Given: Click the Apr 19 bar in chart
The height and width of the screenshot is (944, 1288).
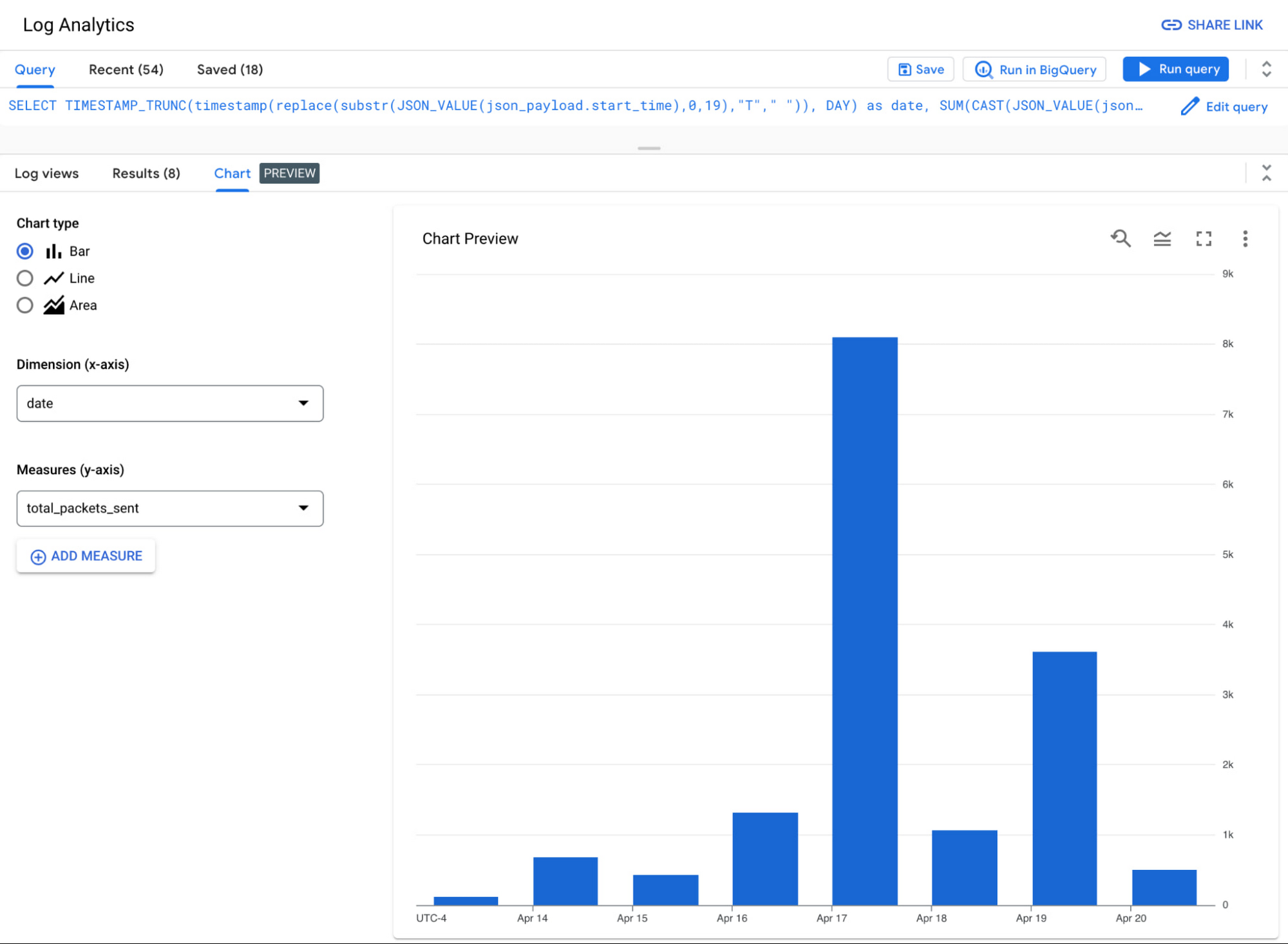Looking at the screenshot, I should [x=1065, y=779].
